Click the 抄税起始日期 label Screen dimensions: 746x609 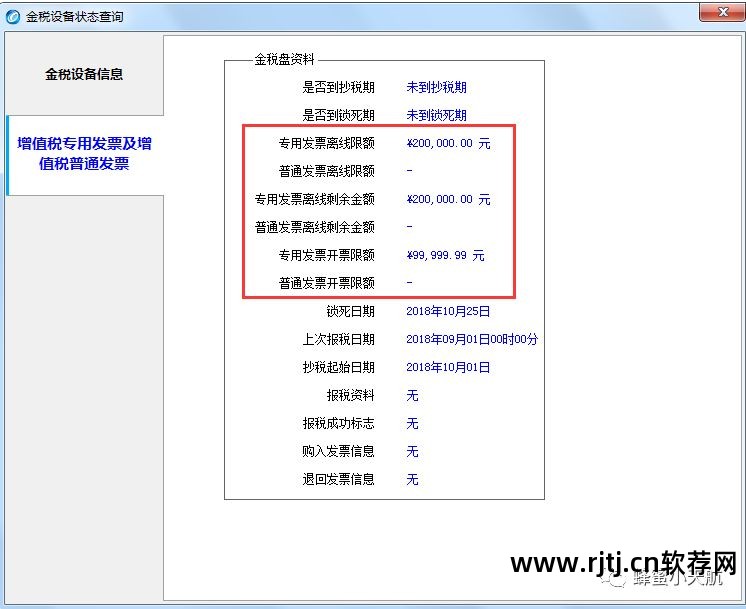pos(338,367)
